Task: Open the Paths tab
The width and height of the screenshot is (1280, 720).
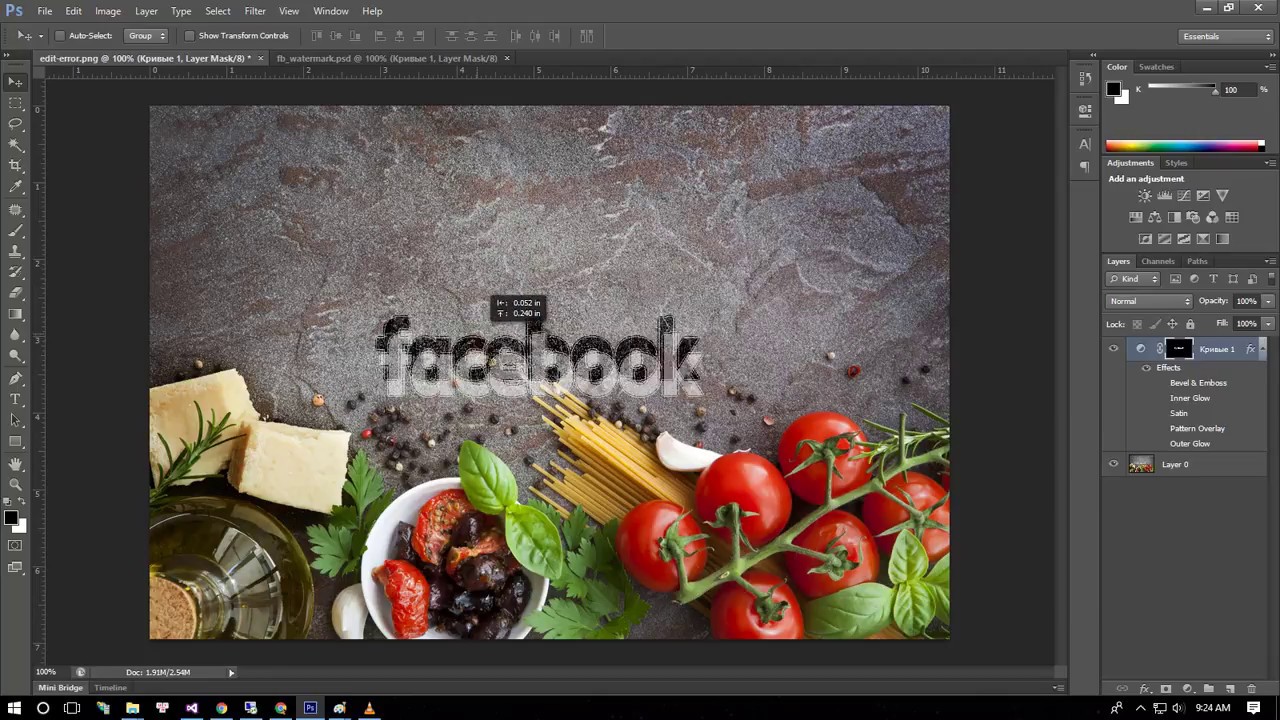Action: click(1197, 262)
